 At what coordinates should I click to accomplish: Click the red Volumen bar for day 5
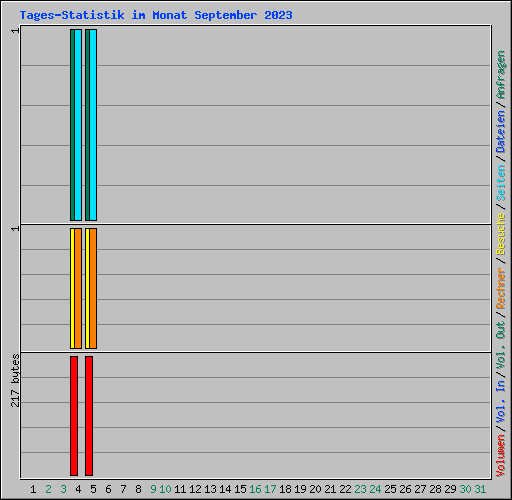(x=89, y=416)
